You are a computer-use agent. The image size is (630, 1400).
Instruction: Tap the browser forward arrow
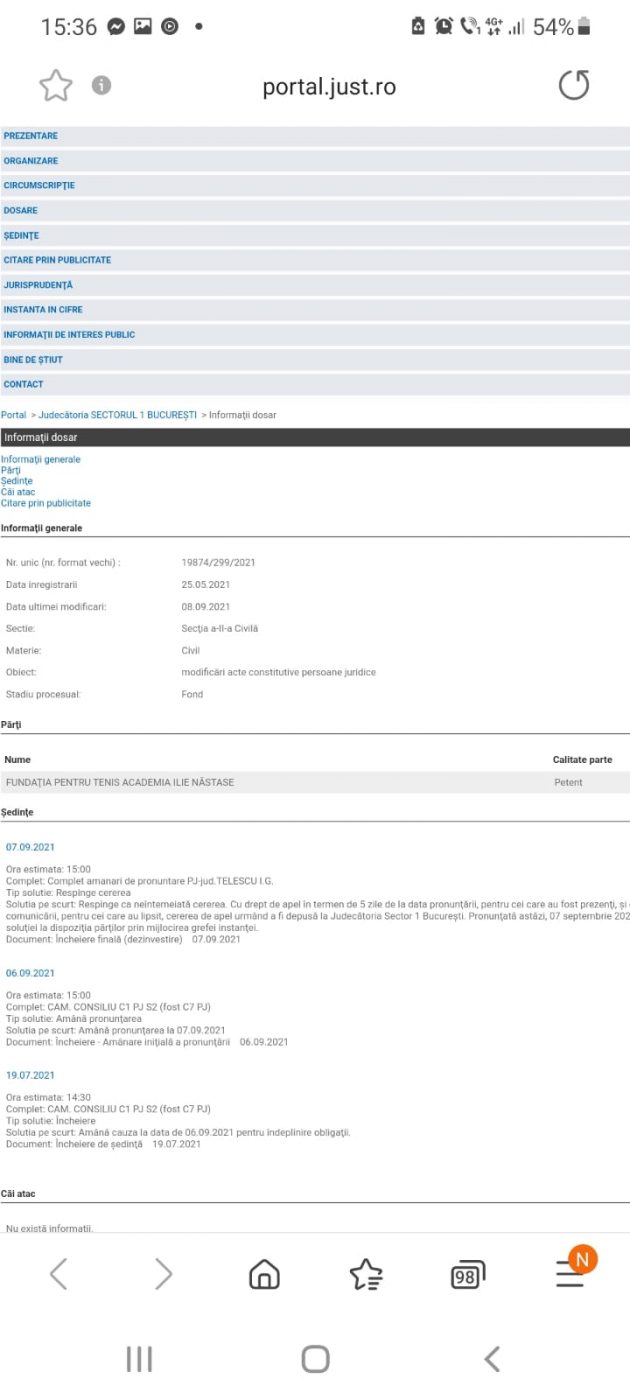click(x=163, y=1273)
